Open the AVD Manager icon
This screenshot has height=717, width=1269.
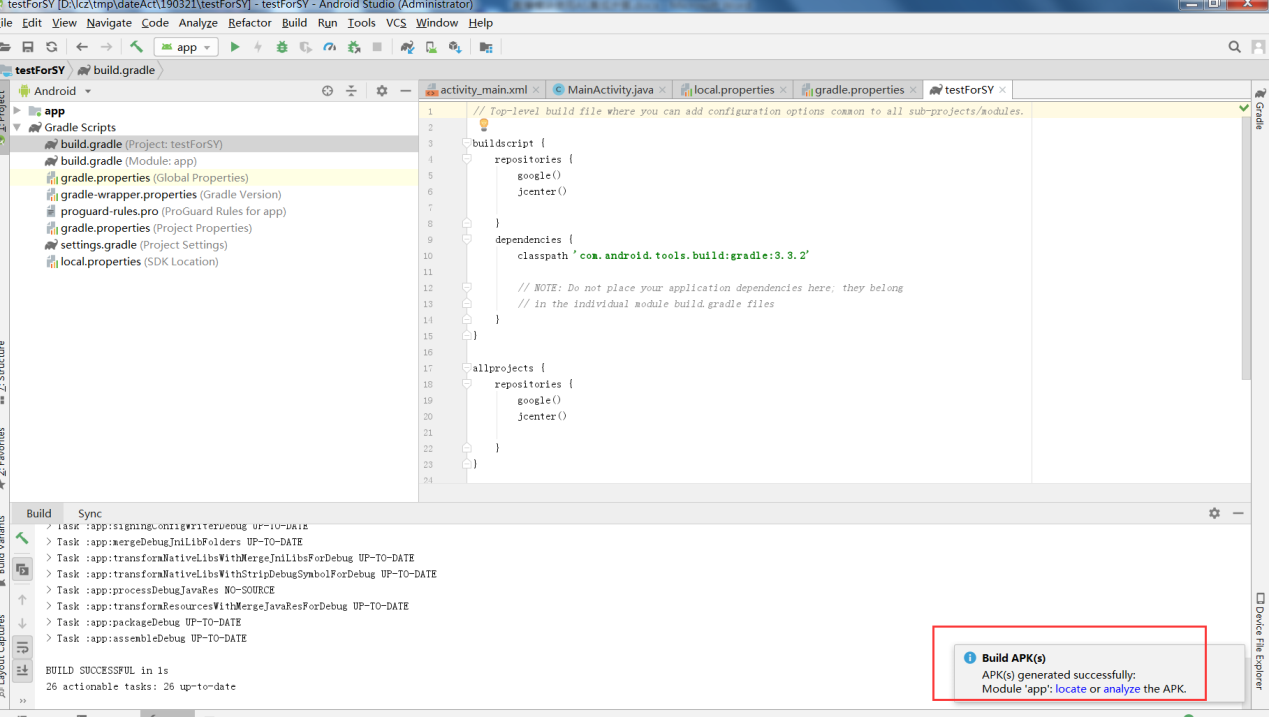[431, 47]
